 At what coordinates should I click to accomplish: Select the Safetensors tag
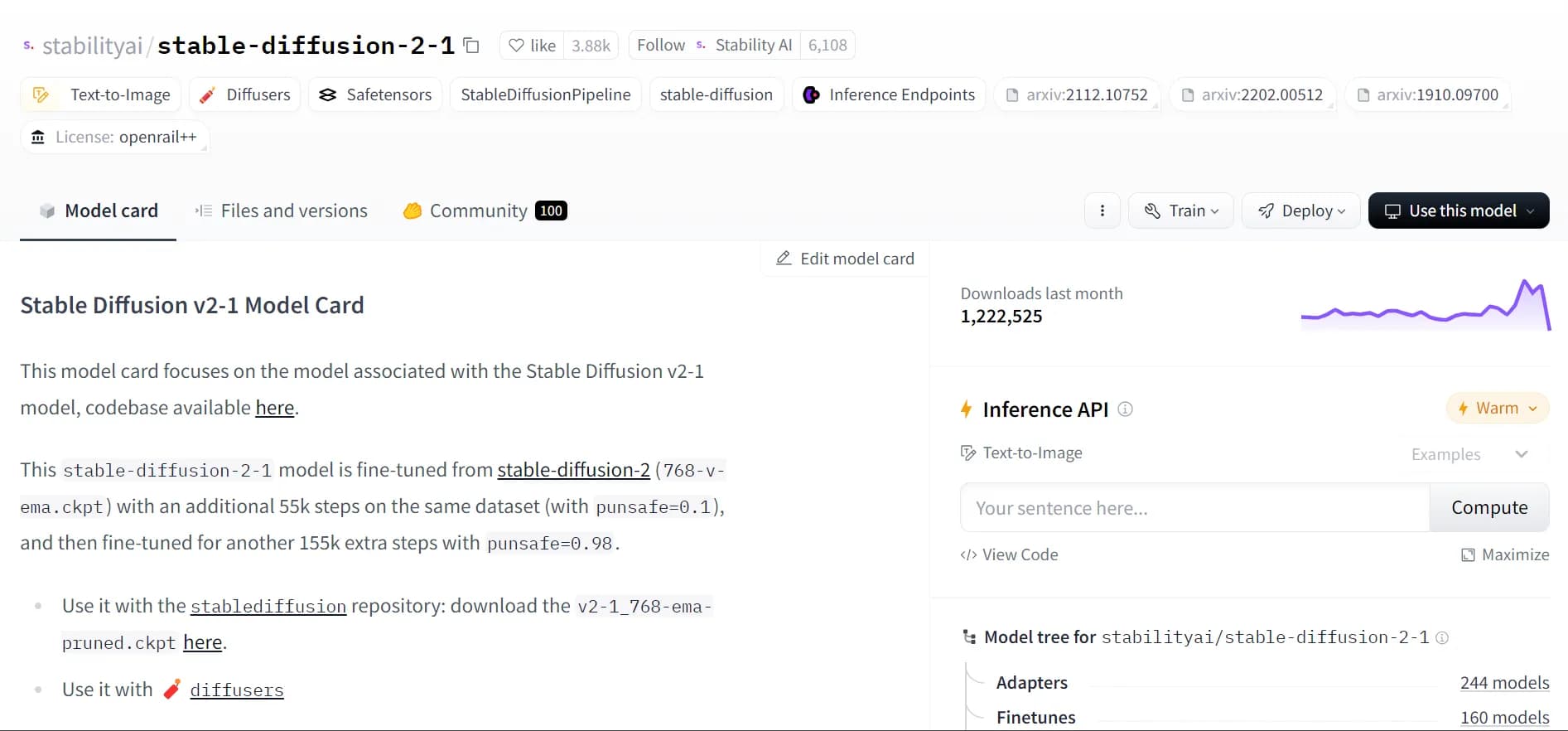click(375, 94)
